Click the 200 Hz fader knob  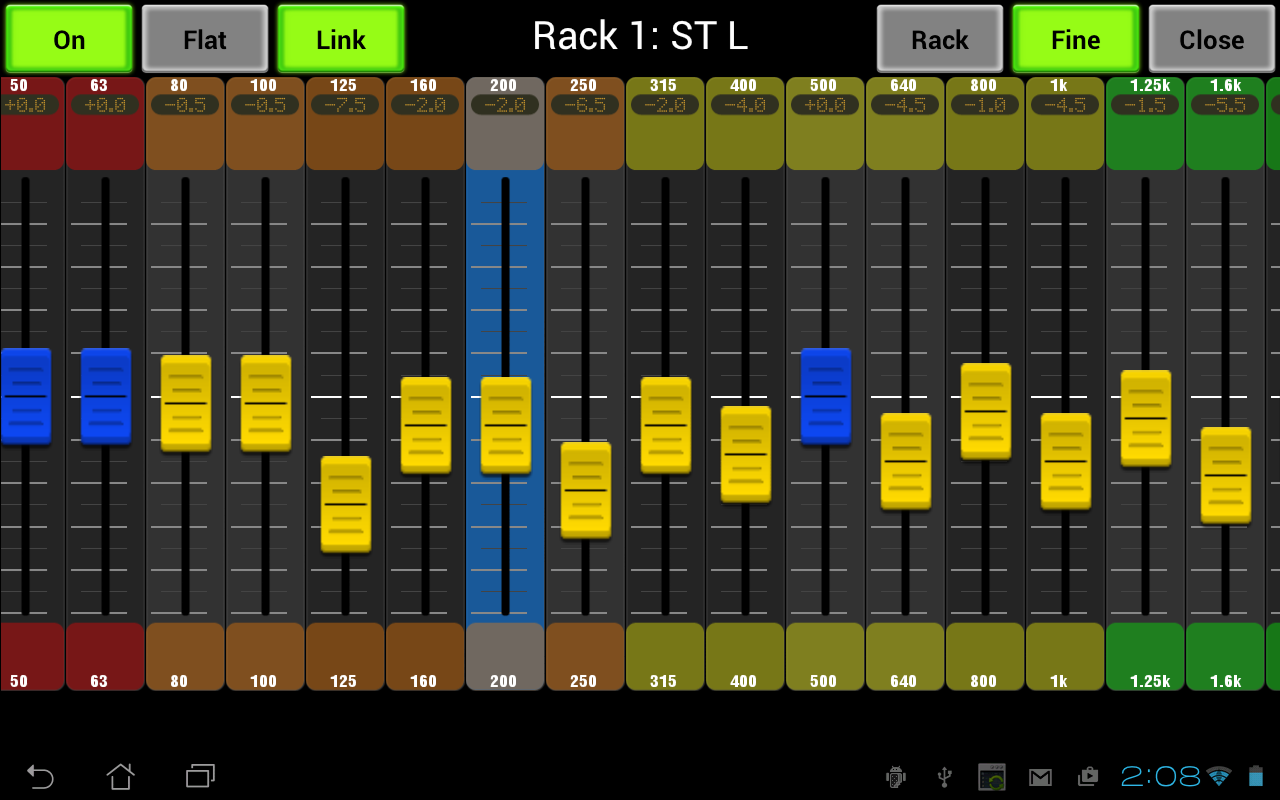(x=506, y=425)
